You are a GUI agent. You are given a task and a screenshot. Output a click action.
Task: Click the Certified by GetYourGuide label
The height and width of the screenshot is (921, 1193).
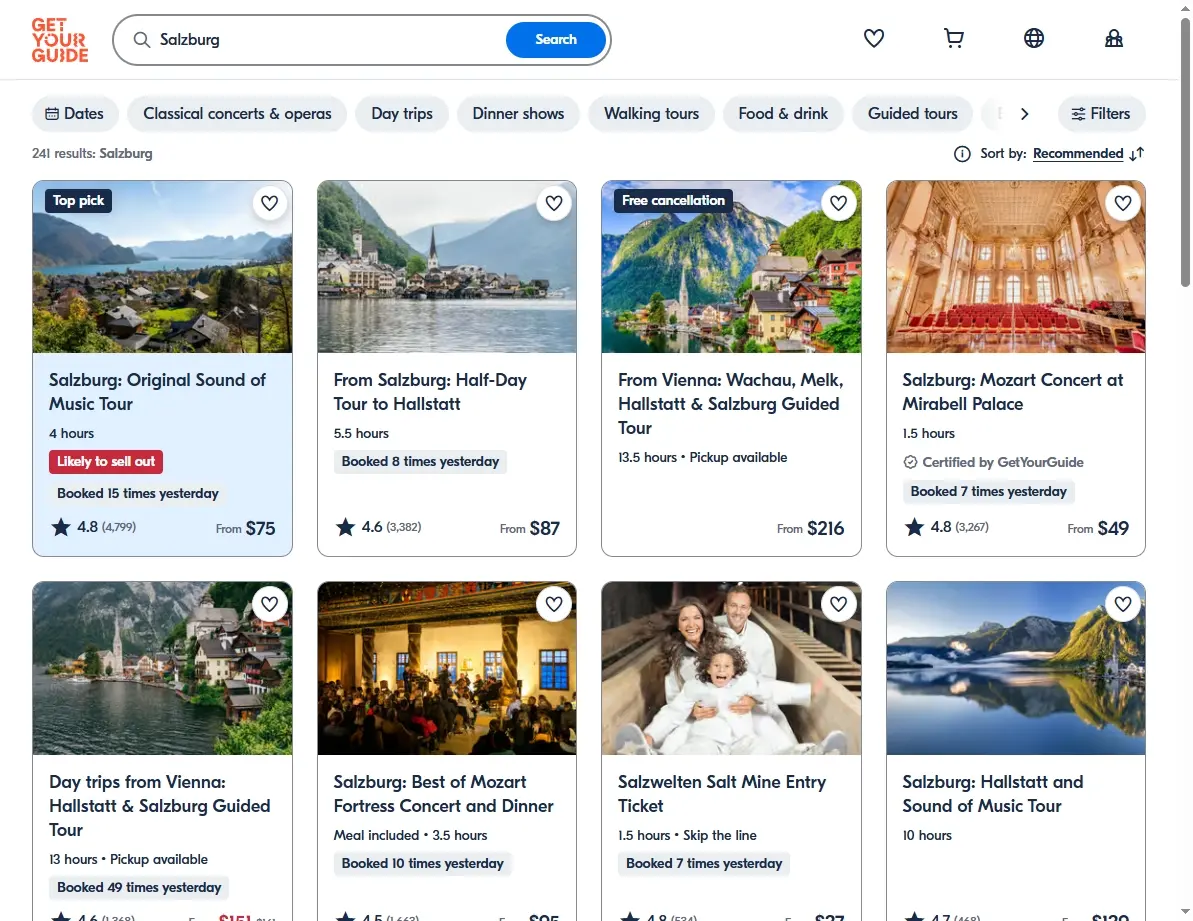(x=994, y=462)
